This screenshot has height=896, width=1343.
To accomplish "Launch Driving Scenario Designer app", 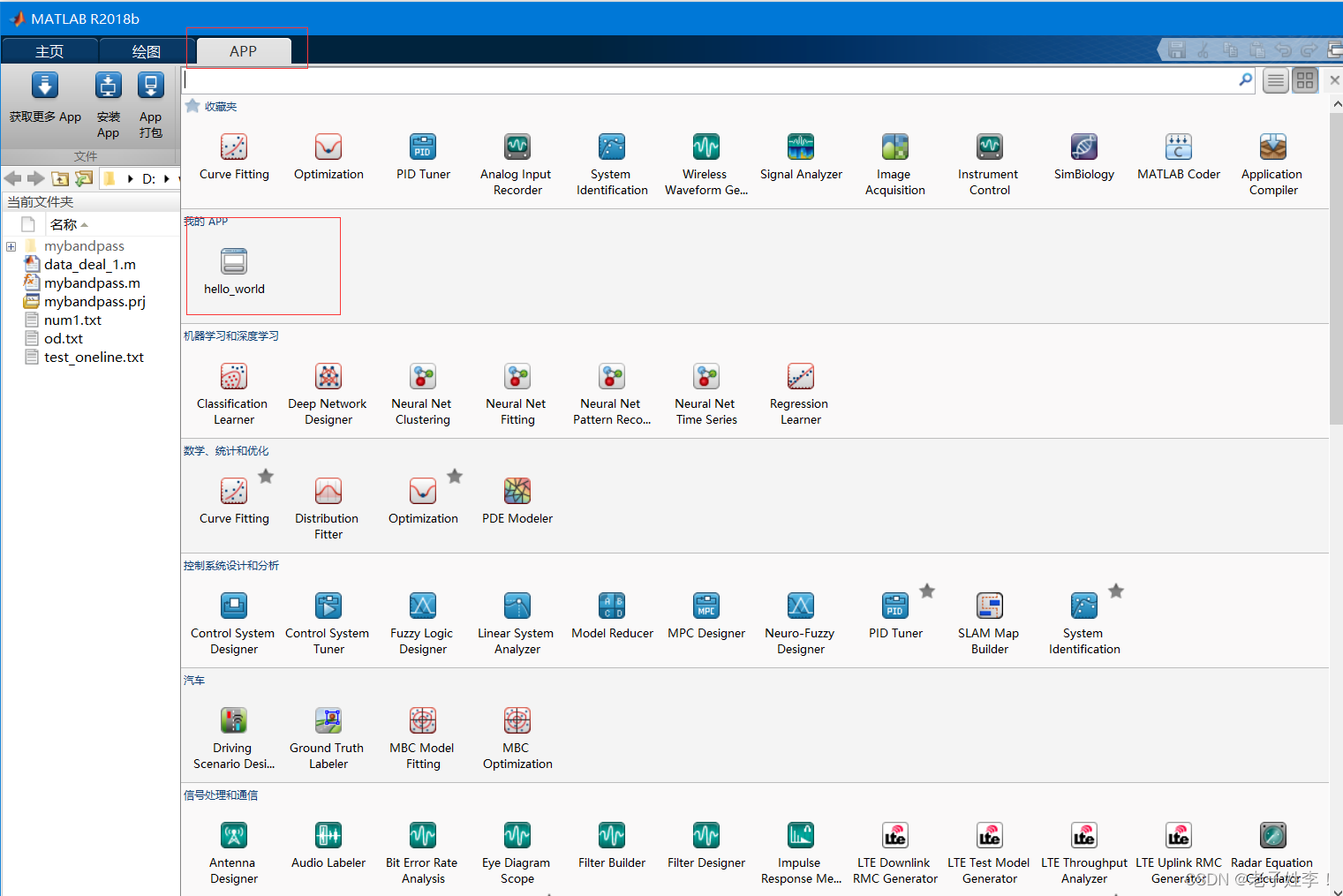I will coord(234,739).
